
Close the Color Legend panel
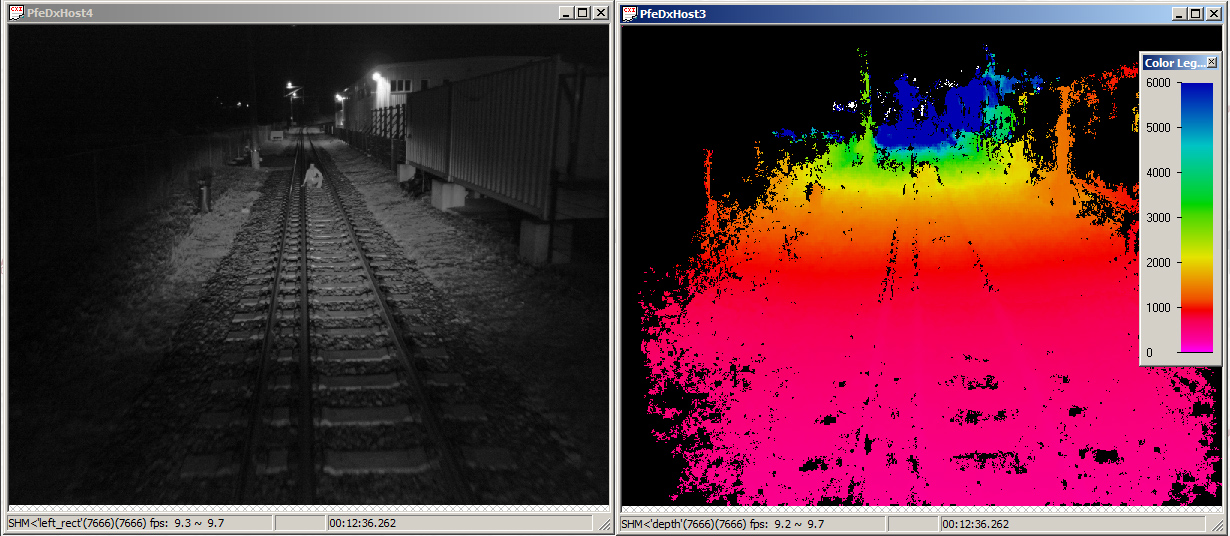coord(1212,62)
